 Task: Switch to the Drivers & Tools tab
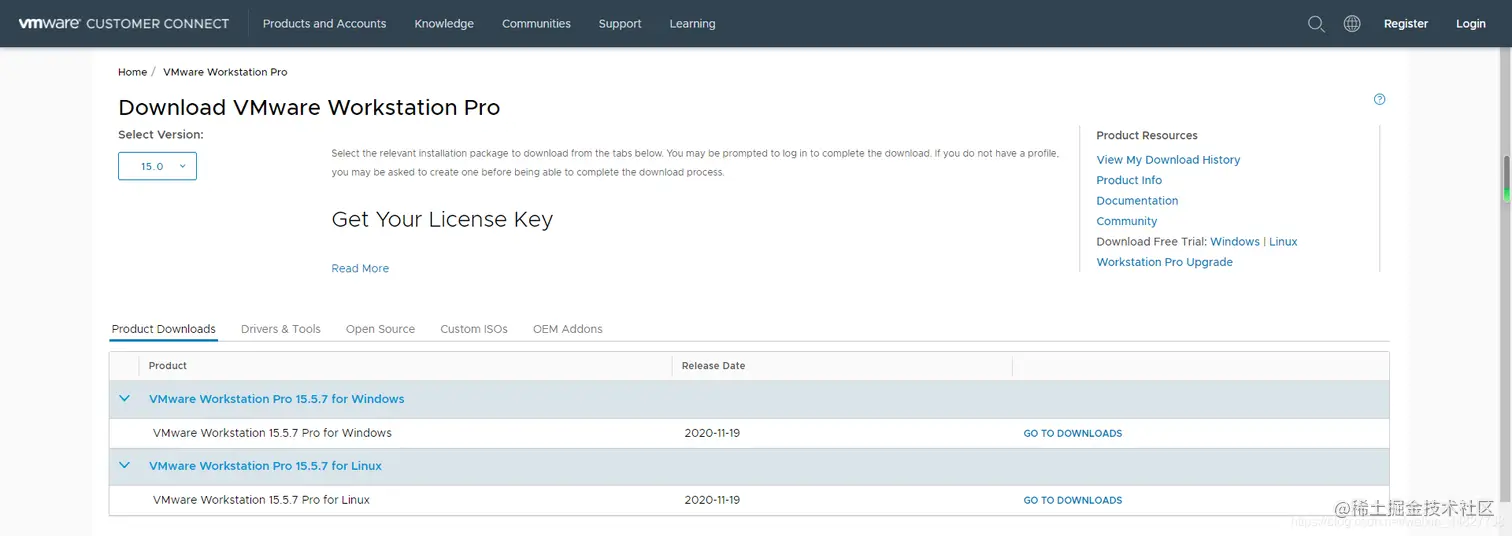click(x=280, y=329)
